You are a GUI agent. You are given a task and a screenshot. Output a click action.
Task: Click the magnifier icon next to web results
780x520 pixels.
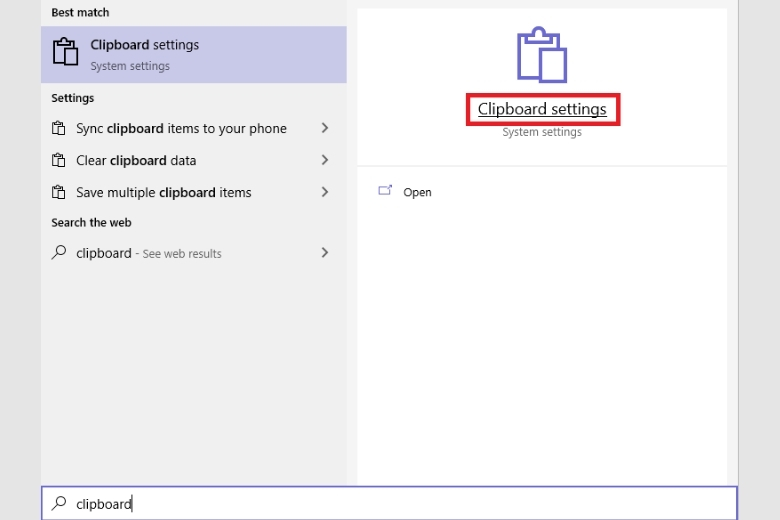click(x=59, y=253)
